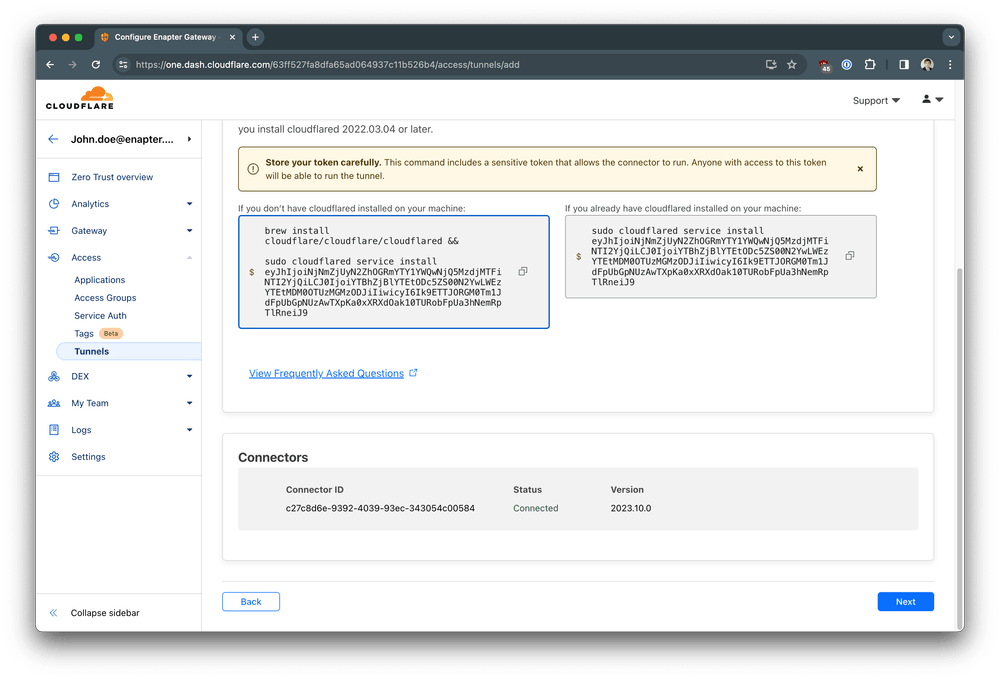Screen dimensions: 1000x679
Task: Bookmark the page with the star icon
Action: (792, 63)
